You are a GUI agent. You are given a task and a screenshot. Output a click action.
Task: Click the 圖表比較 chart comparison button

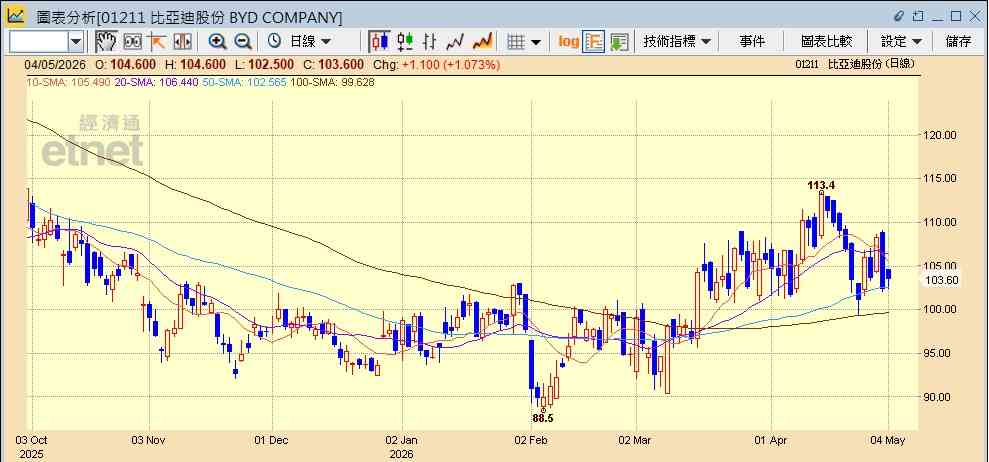click(826, 42)
